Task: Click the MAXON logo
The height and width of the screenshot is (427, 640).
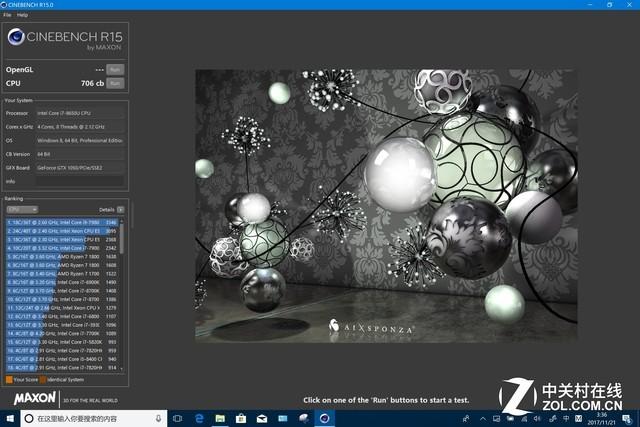Action: [33, 398]
